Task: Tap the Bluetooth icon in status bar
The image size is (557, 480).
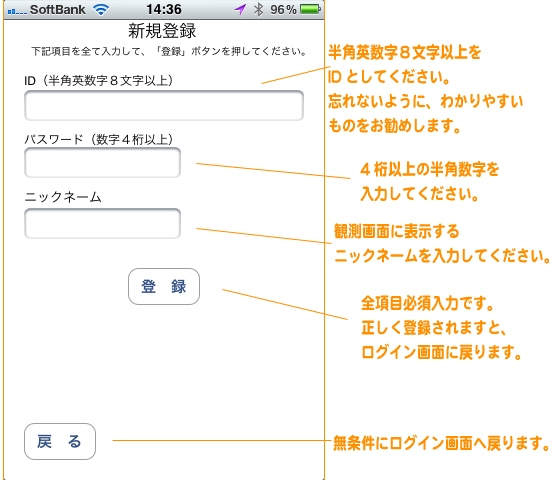Action: pyautogui.click(x=258, y=9)
